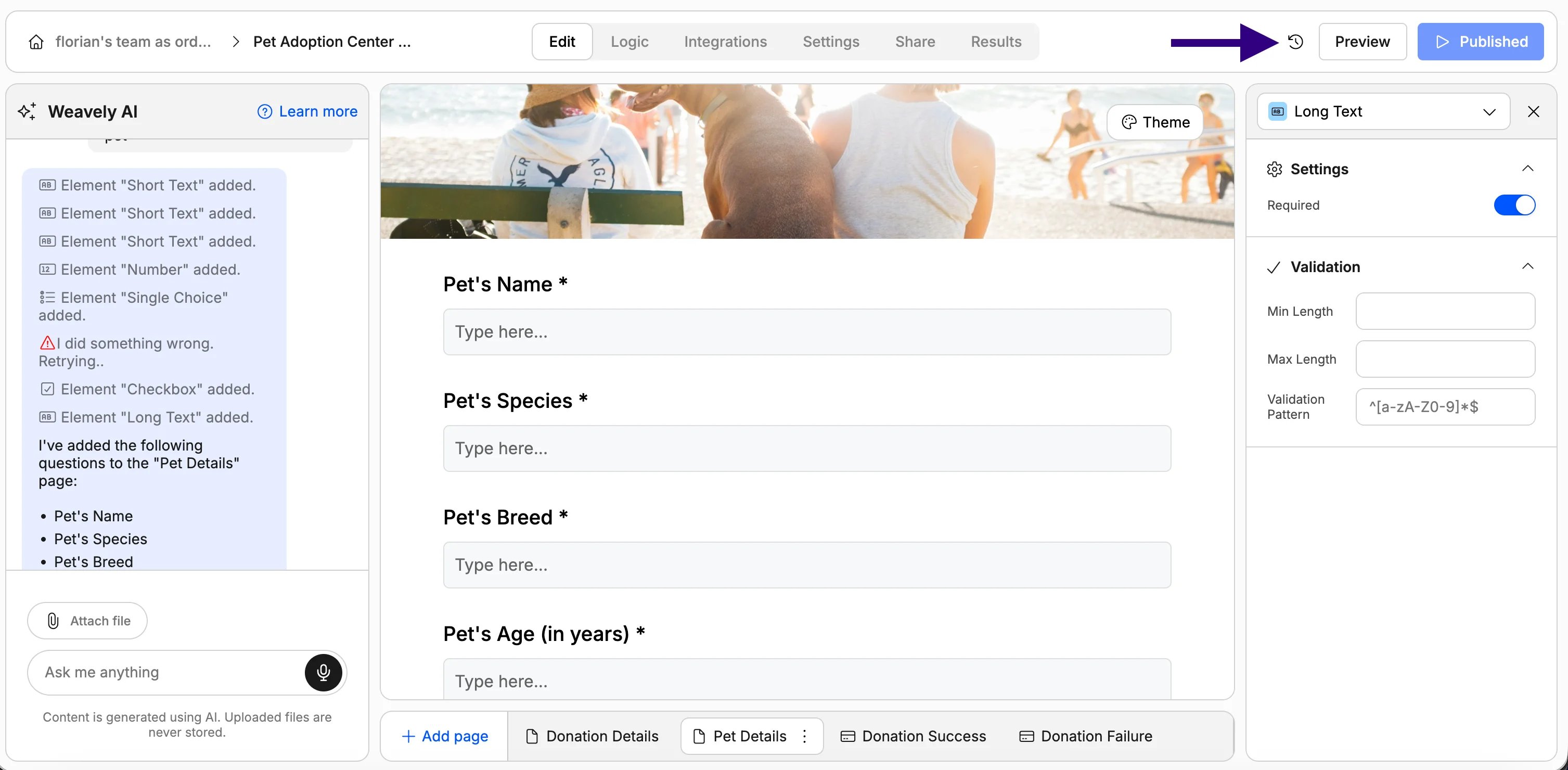This screenshot has width=1568, height=770.
Task: Select the Donation Failure page tab
Action: [1086, 736]
